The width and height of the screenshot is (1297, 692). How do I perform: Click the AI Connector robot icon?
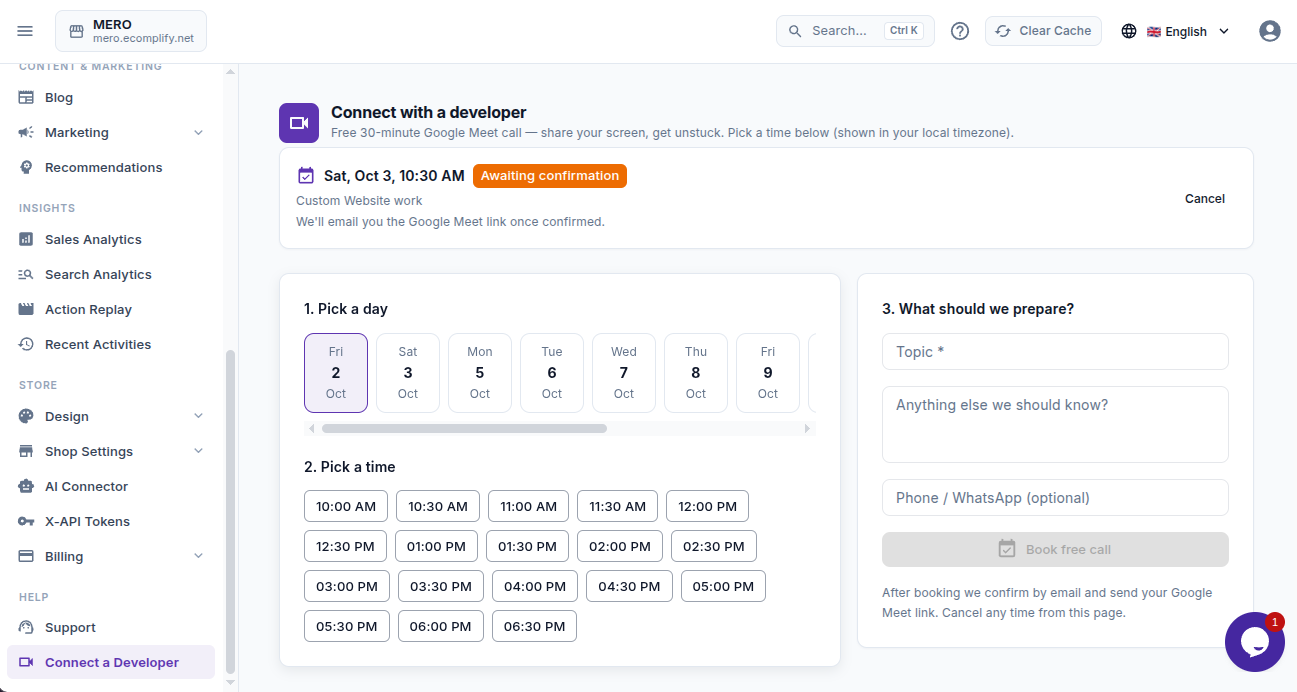pyautogui.click(x=26, y=487)
